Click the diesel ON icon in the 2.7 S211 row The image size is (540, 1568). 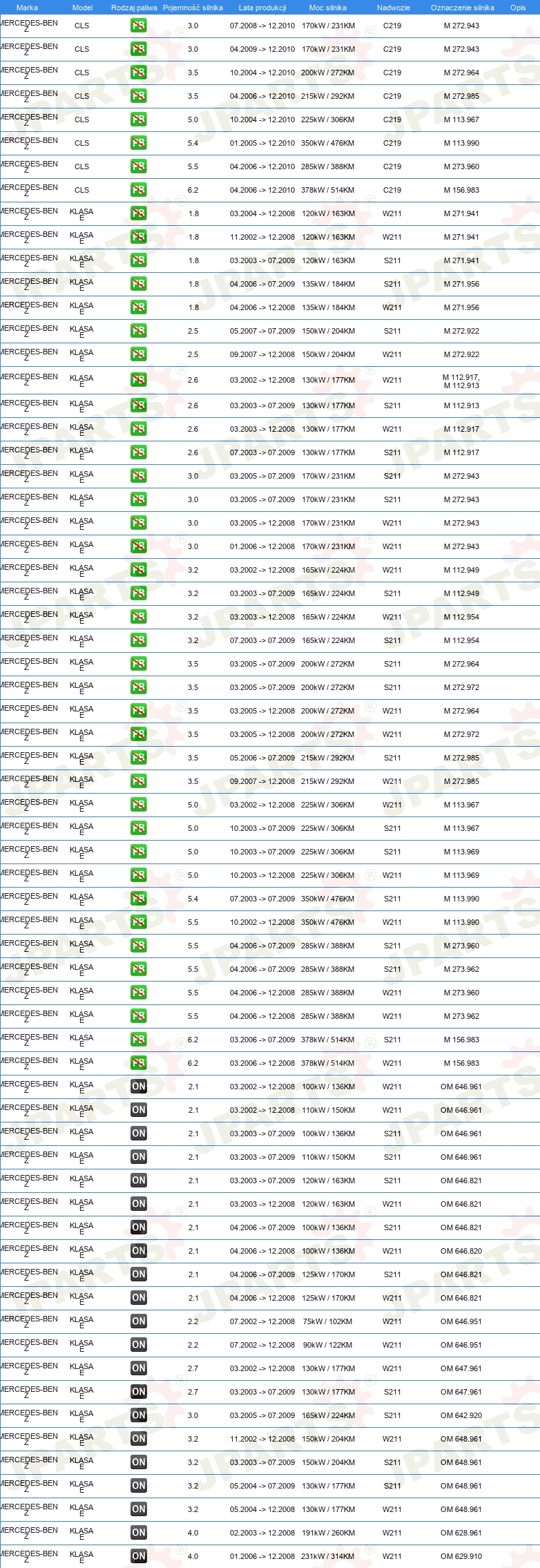pyautogui.click(x=138, y=1392)
